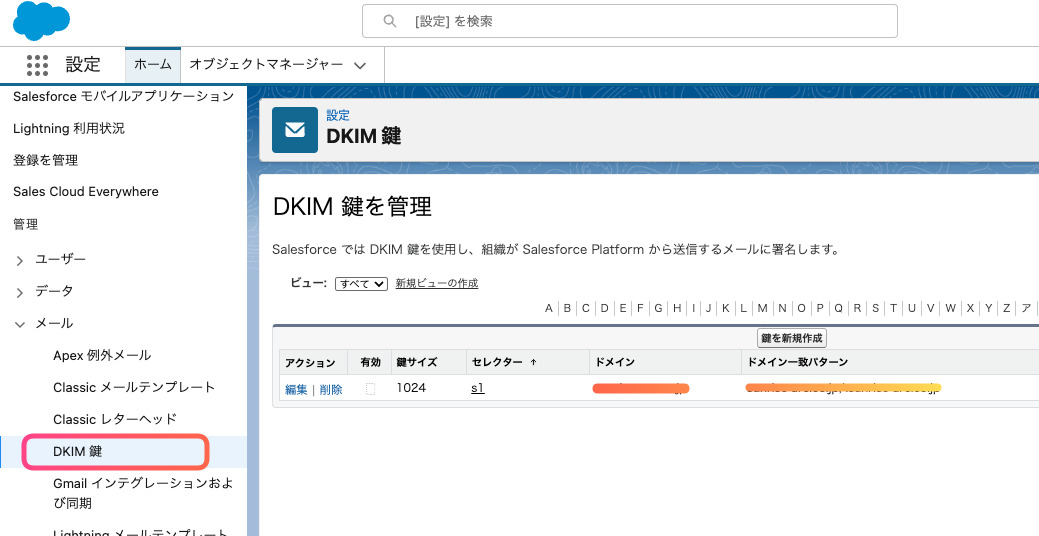Viewport: 1039px width, 536px height.
Task: Open Classic レターヘッド in sidebar
Action: [115, 419]
